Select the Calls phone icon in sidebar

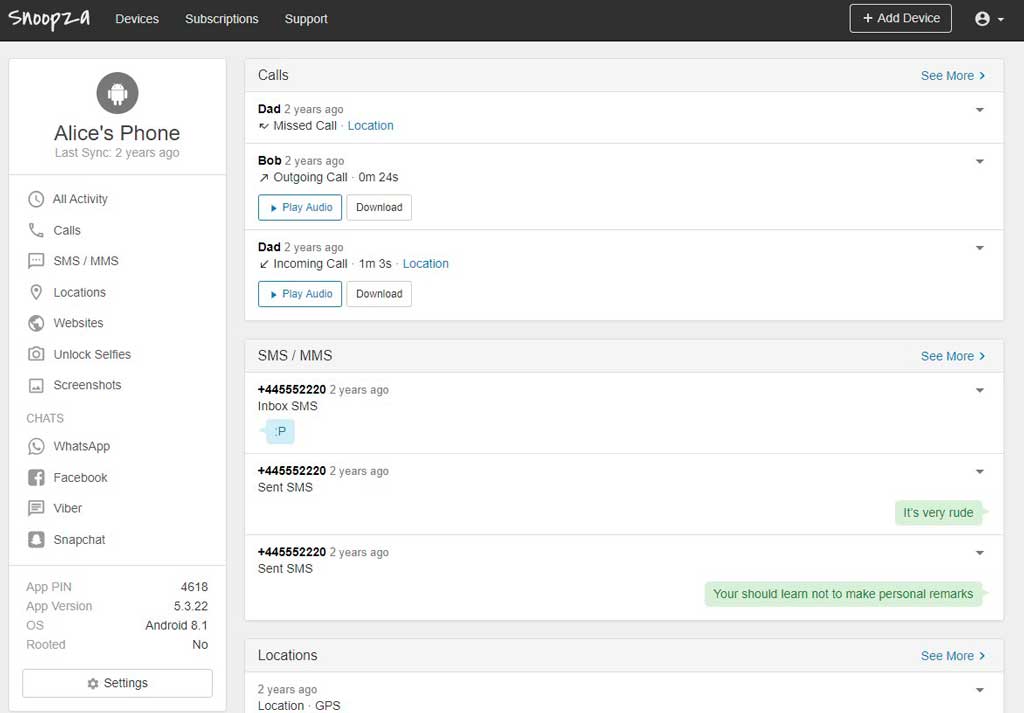coord(36,230)
